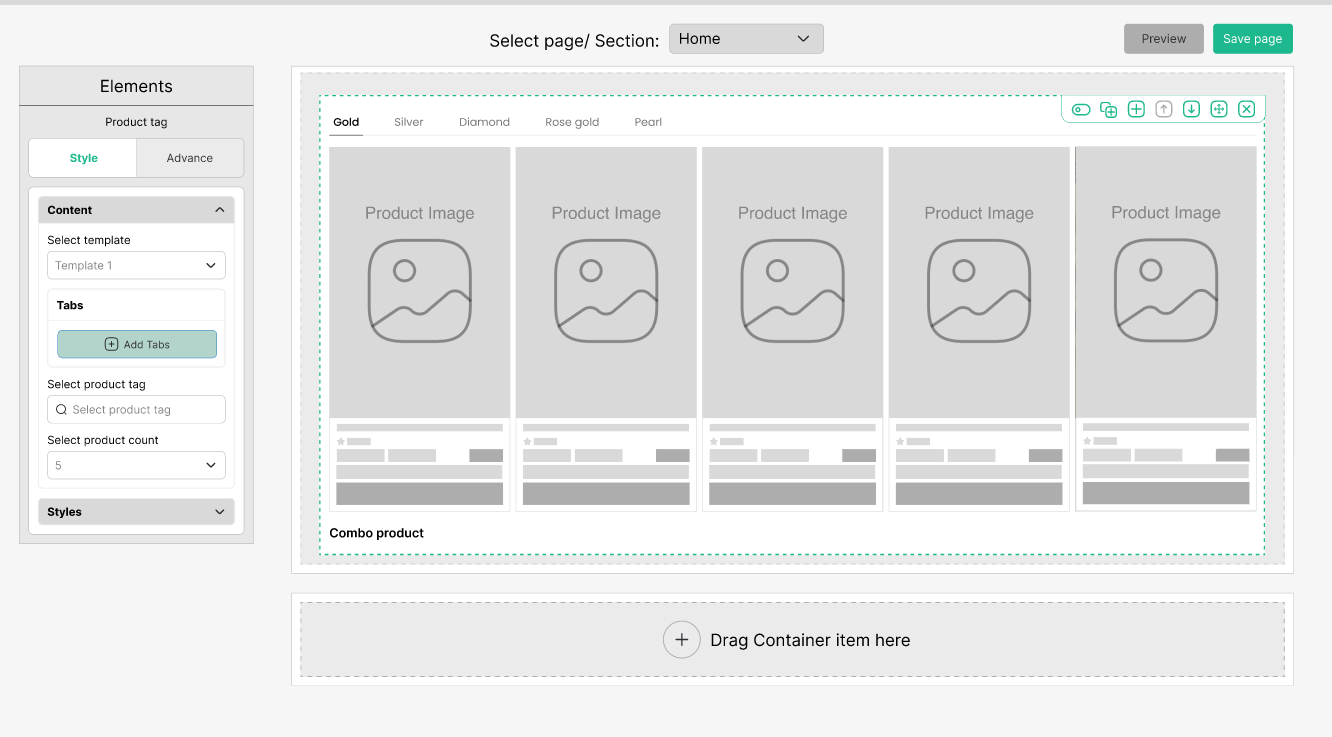This screenshot has height=737, width=1332.
Task: Click the Tabs heading in Content section
Action: coord(70,305)
